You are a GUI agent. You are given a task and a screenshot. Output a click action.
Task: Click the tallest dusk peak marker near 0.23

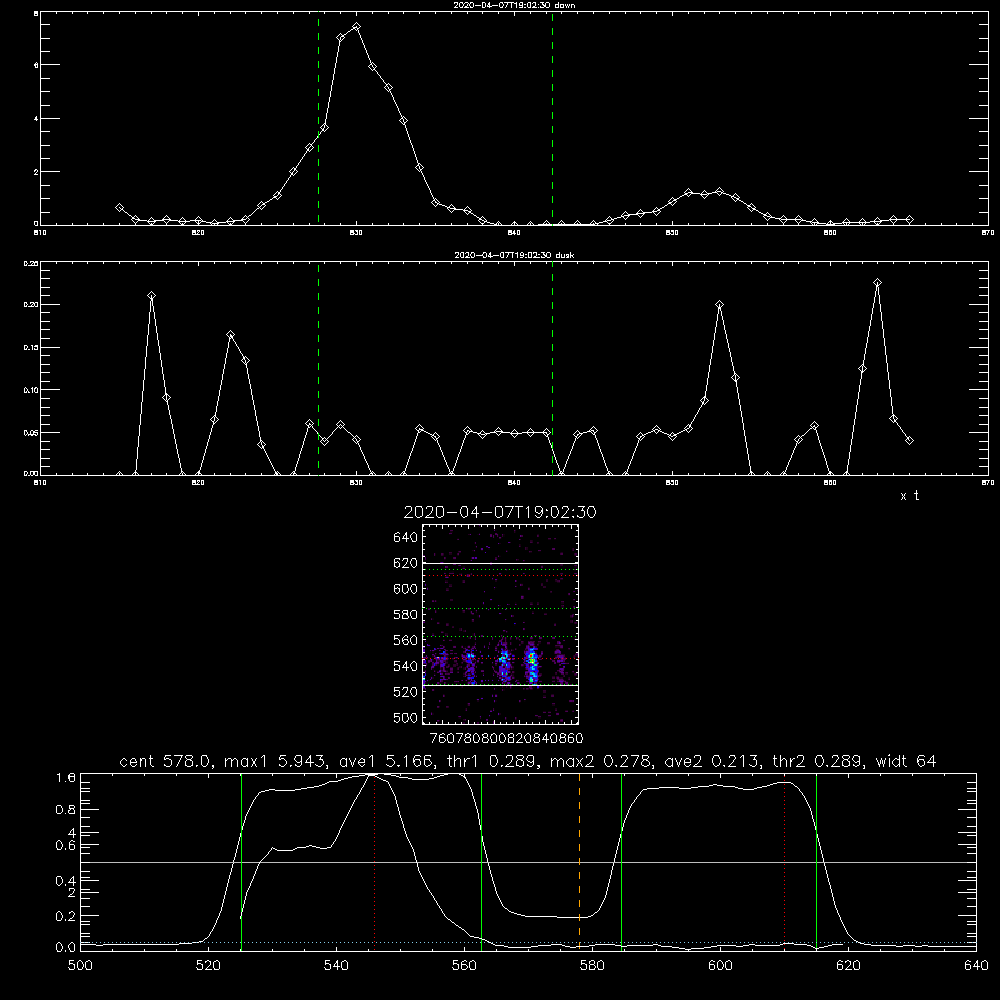click(x=878, y=283)
